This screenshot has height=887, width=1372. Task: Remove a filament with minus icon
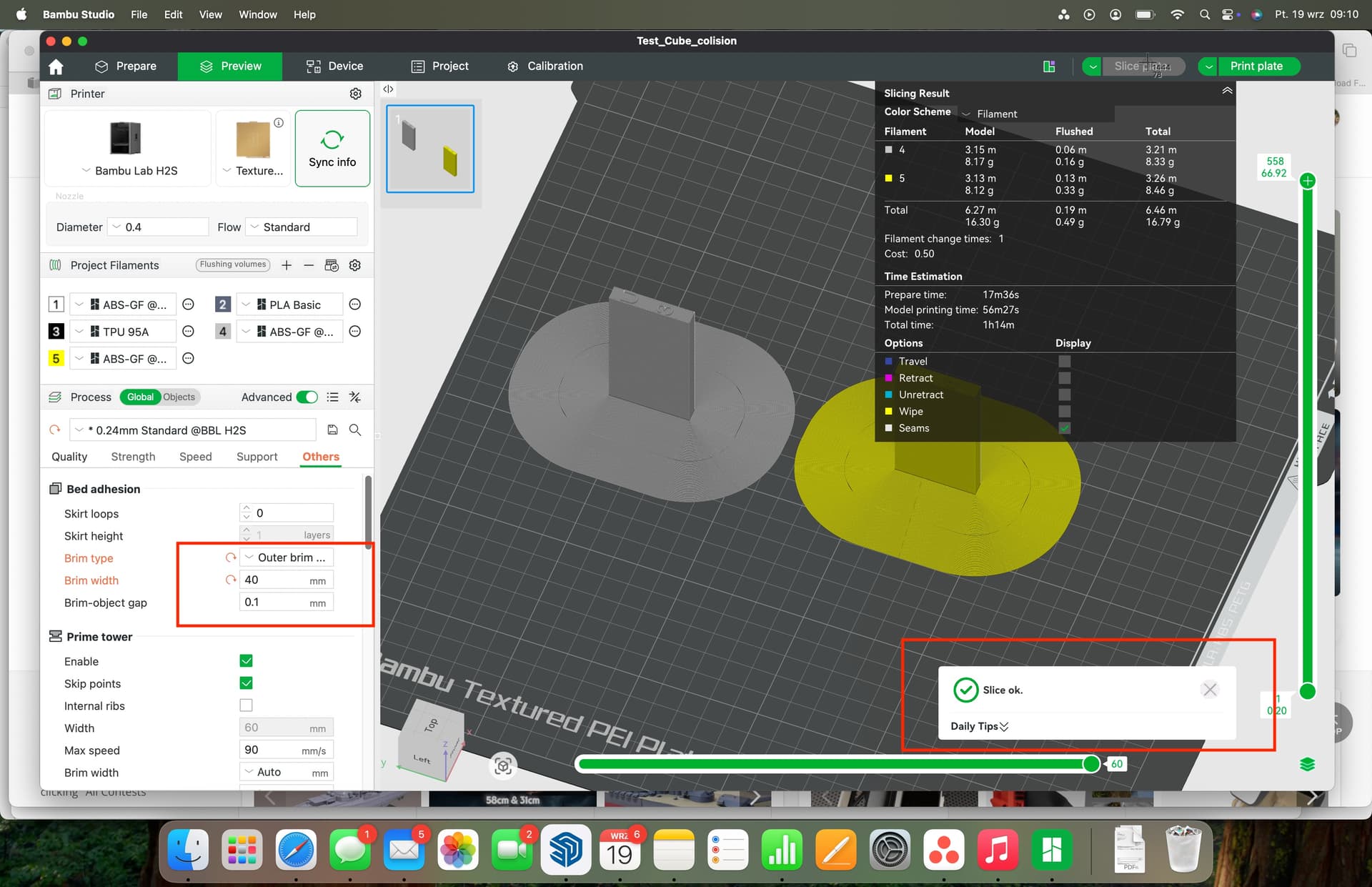point(309,265)
